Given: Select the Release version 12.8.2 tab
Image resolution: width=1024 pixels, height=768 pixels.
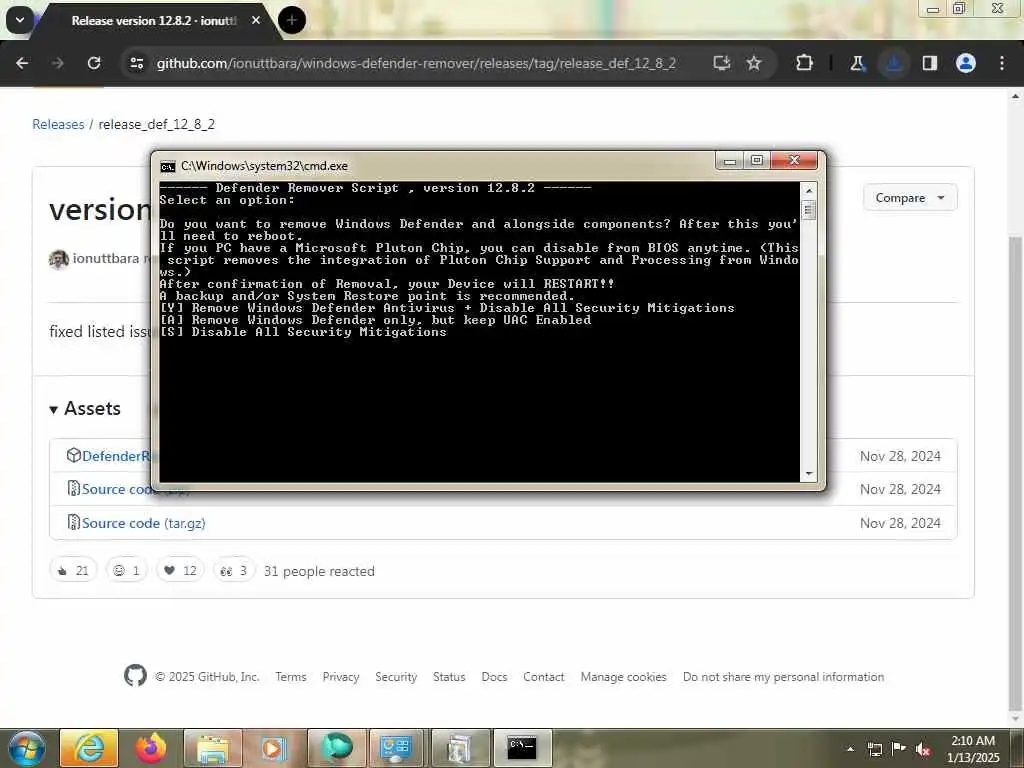Looking at the screenshot, I should 153,21.
